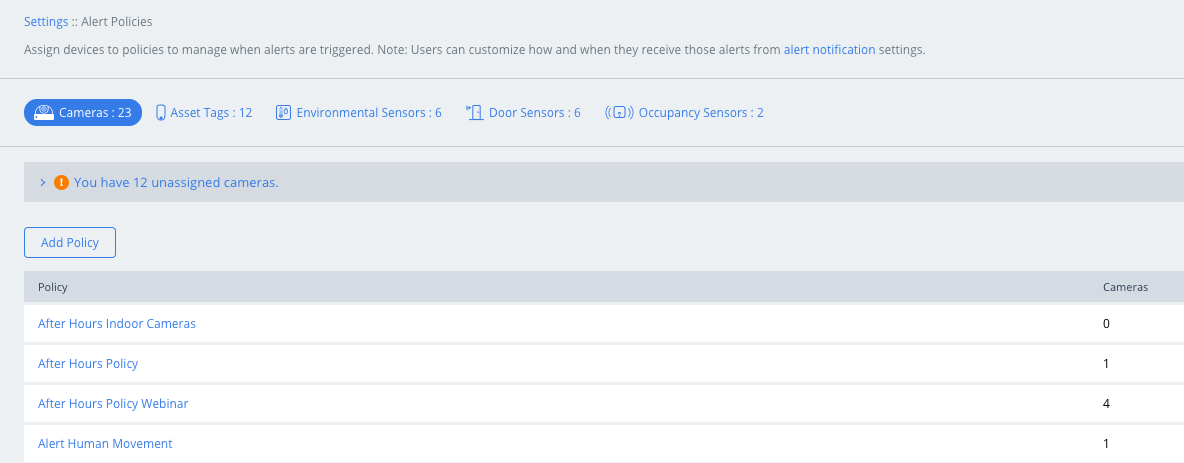Open After Hours Policy Webinar policy
Image resolution: width=1184 pixels, height=463 pixels.
(x=113, y=403)
